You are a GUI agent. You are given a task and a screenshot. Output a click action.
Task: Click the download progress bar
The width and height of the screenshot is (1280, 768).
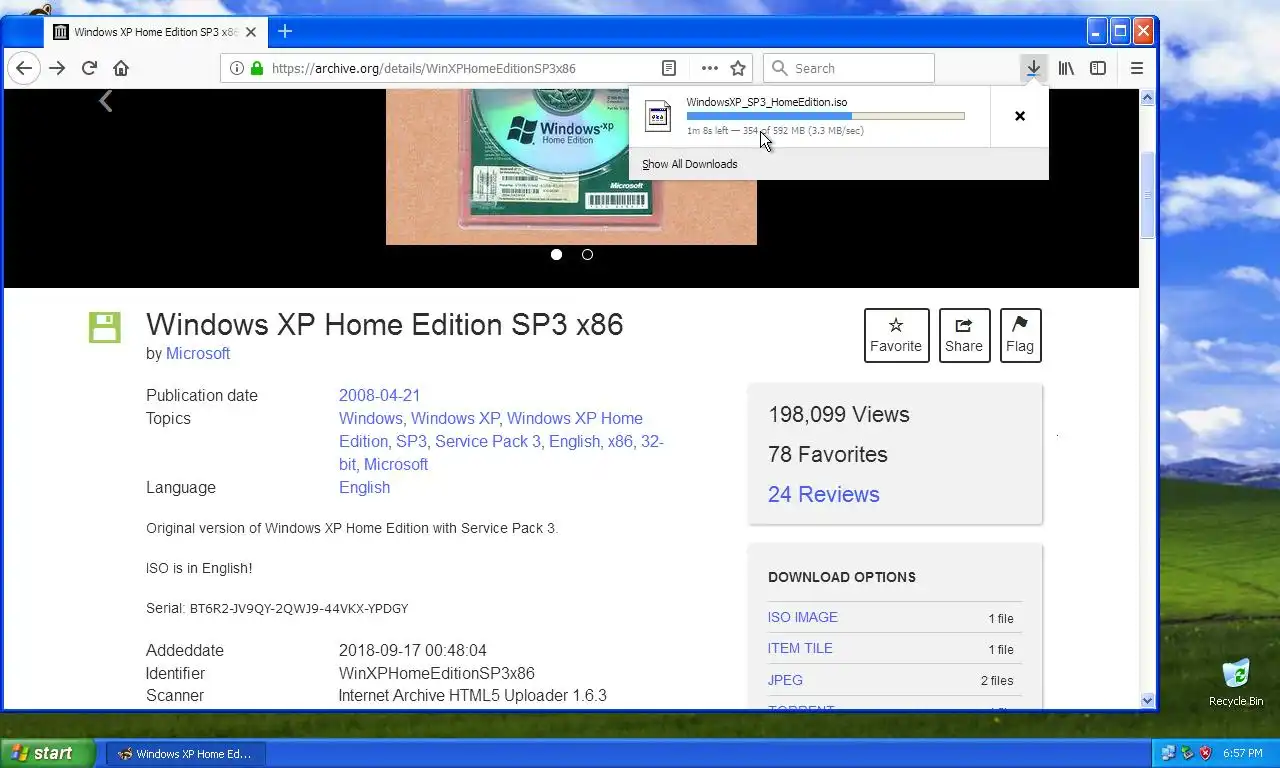pyautogui.click(x=825, y=116)
